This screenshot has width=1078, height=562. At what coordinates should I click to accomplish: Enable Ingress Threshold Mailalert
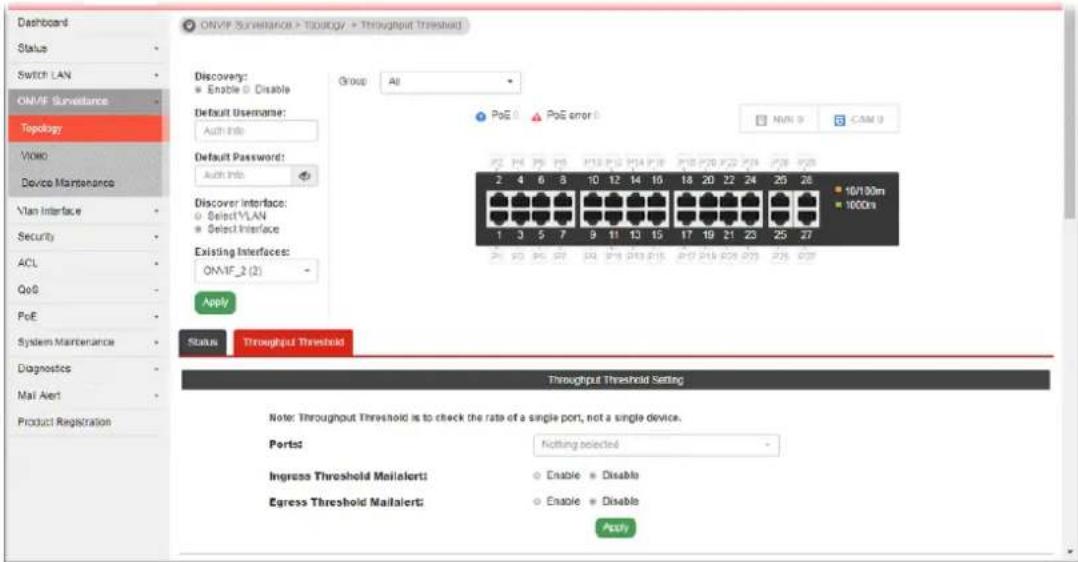[x=537, y=475]
